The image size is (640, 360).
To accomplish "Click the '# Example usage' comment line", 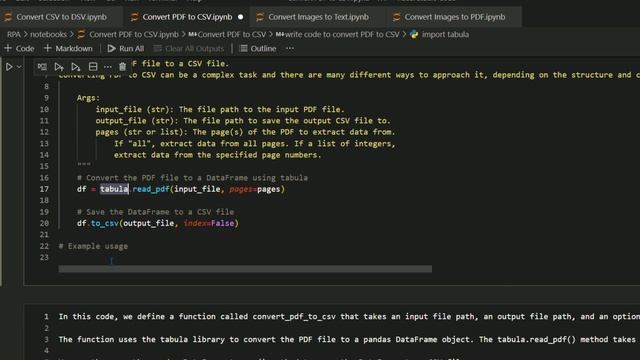I will tap(93, 246).
